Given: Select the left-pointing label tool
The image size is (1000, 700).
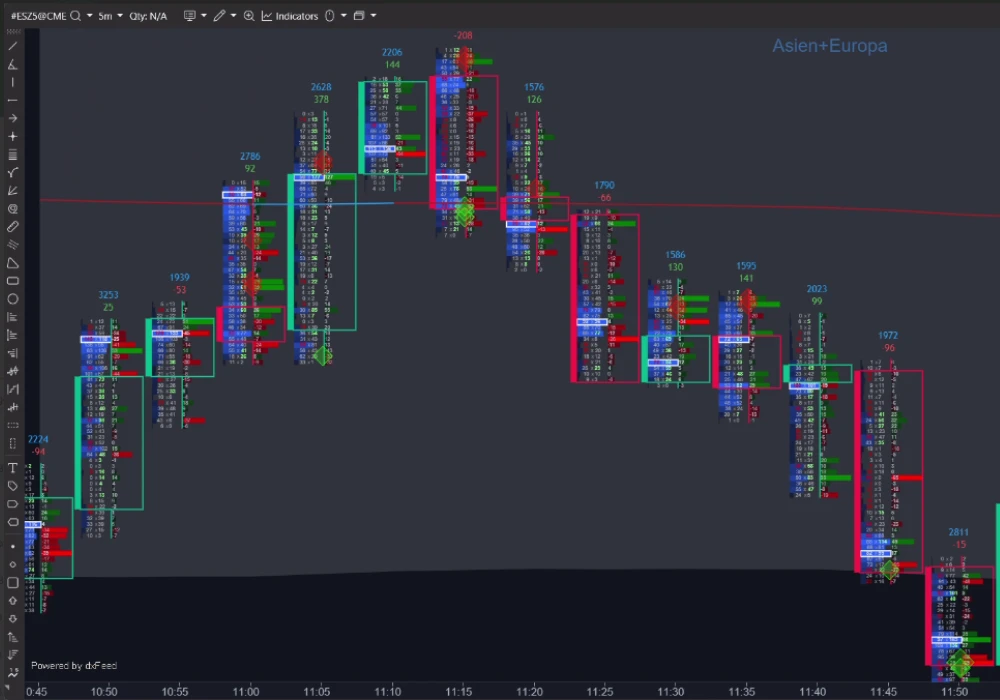Looking at the screenshot, I should click(12, 521).
